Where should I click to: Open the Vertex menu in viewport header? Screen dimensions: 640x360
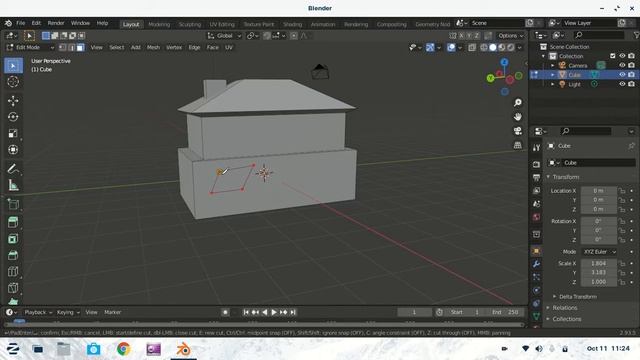click(174, 47)
